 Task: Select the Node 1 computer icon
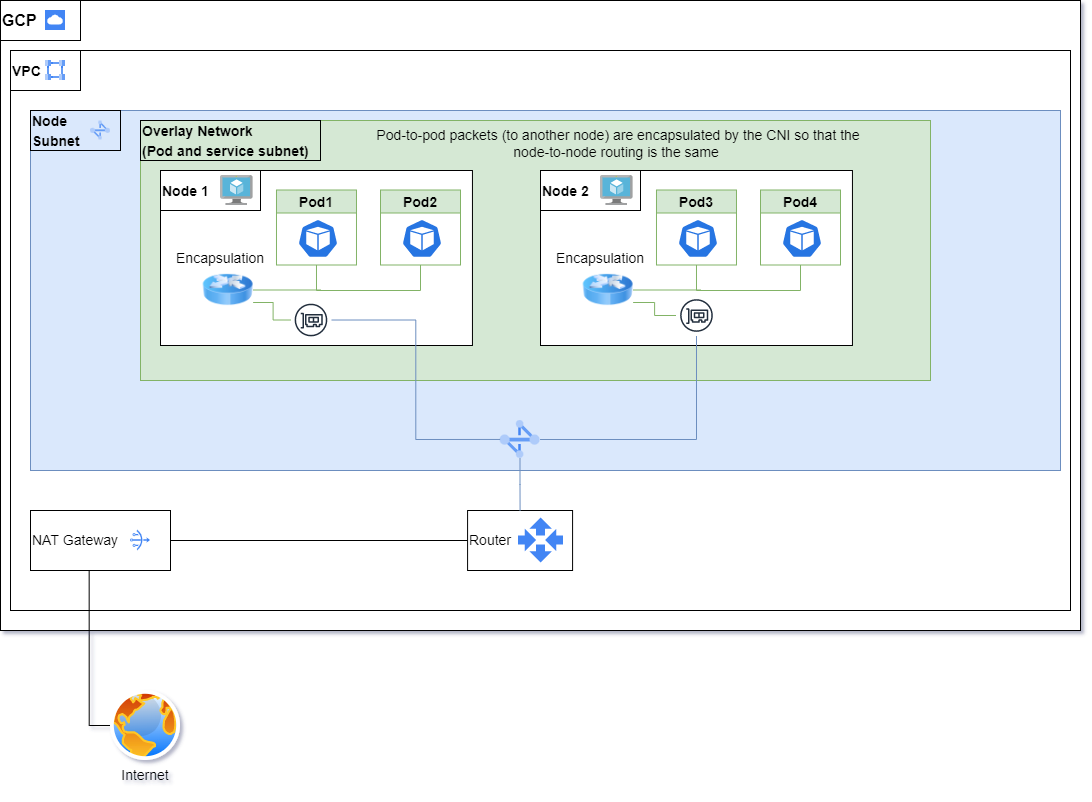coord(237,189)
